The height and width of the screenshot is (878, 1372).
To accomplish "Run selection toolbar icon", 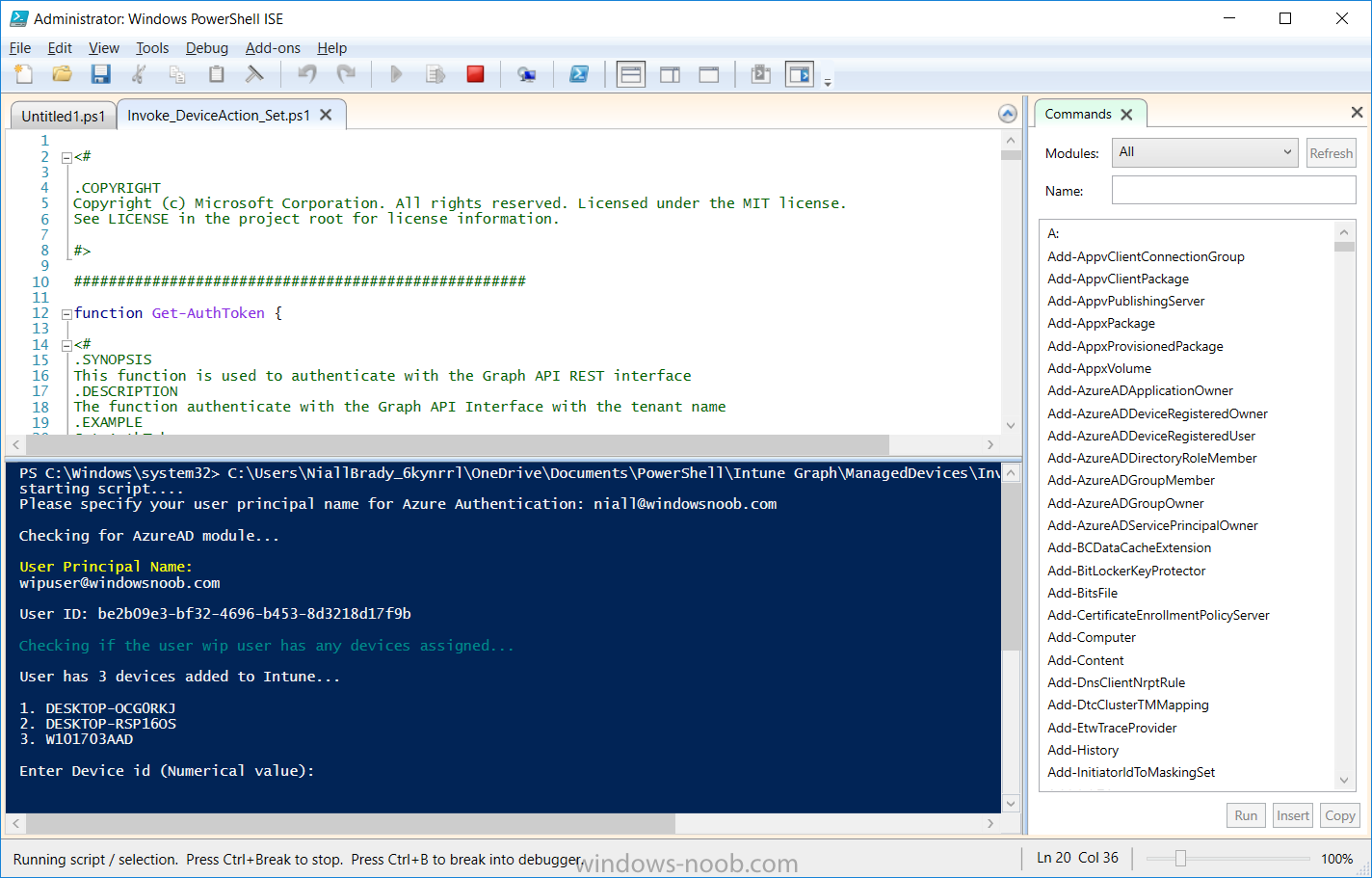I will pos(435,74).
